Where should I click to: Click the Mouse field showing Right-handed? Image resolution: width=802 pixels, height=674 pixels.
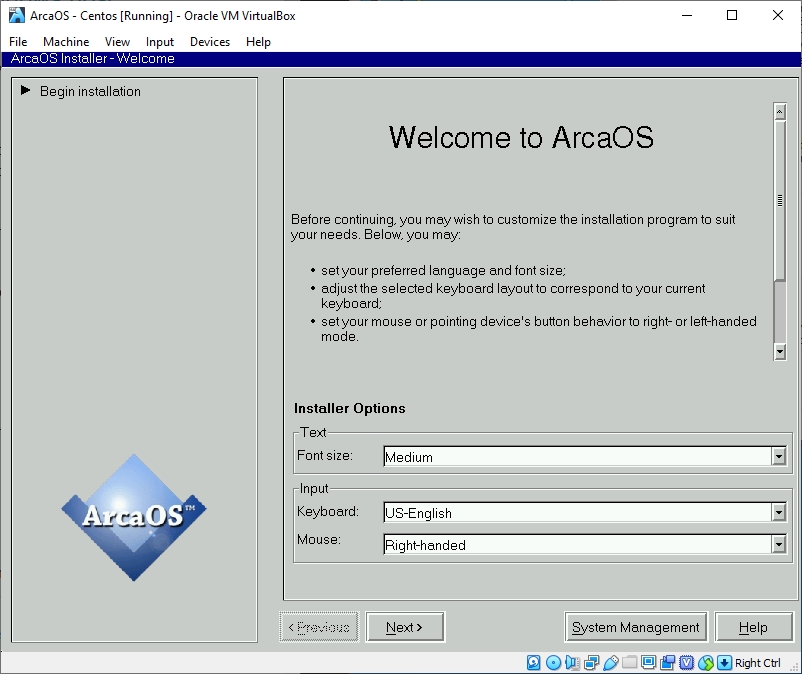click(577, 545)
